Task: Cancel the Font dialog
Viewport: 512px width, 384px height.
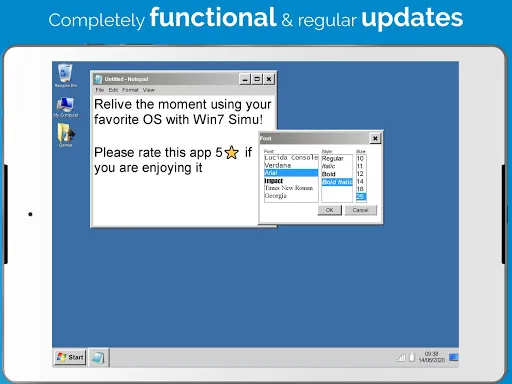Action: click(x=361, y=210)
